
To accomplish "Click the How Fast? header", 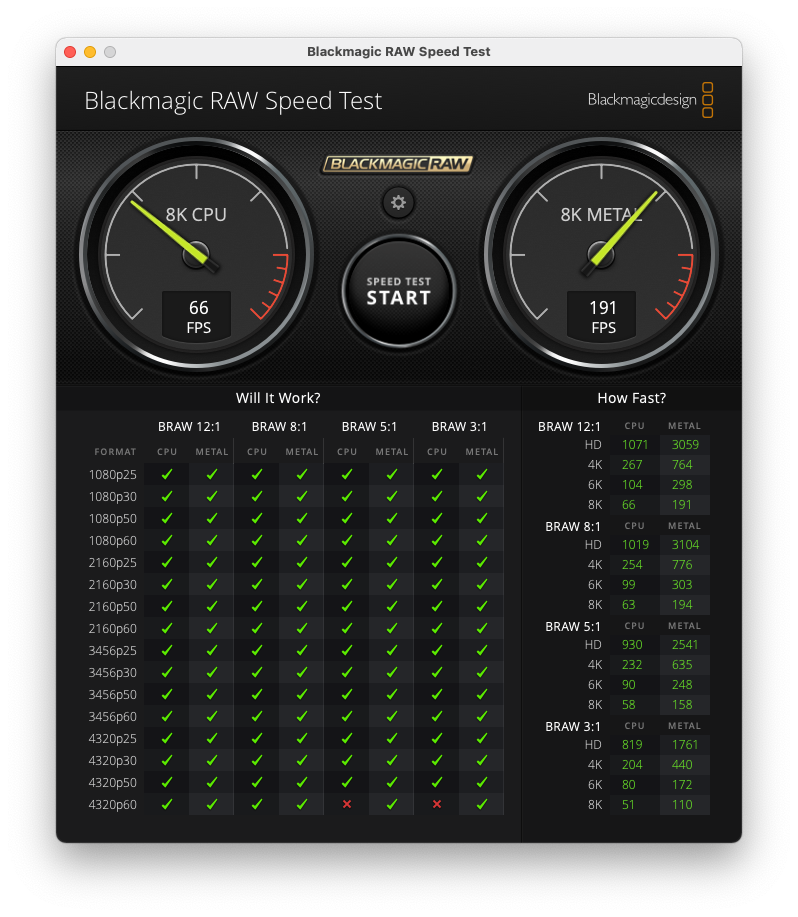I will [x=631, y=398].
